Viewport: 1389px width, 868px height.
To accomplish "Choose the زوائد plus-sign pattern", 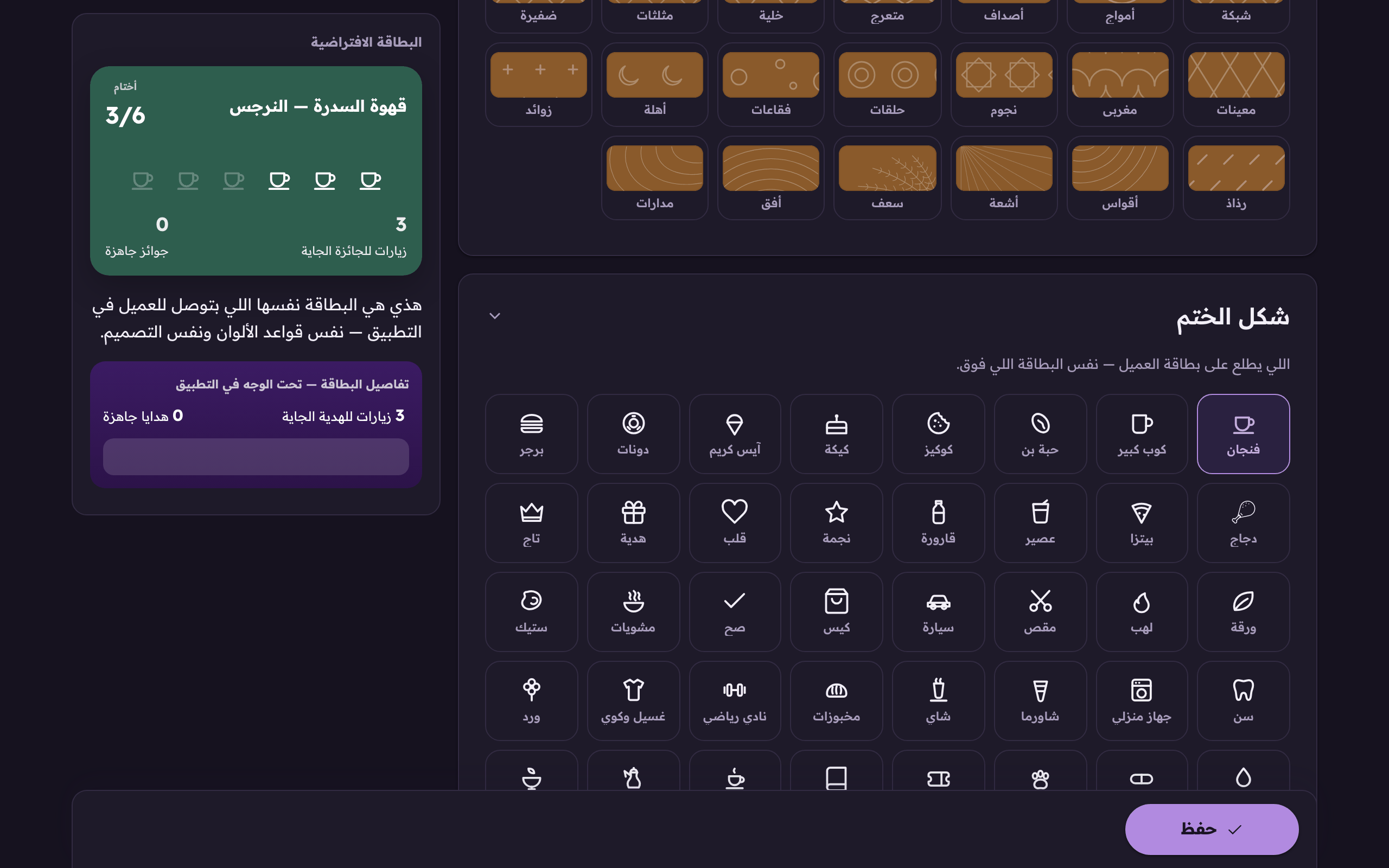I will (x=538, y=85).
